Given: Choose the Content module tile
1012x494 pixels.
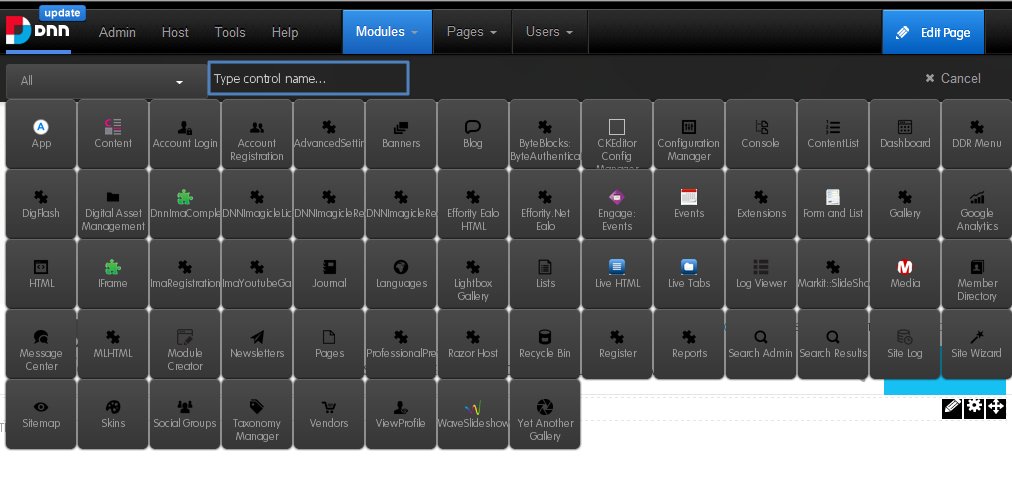Looking at the screenshot, I should pyautogui.click(x=113, y=134).
